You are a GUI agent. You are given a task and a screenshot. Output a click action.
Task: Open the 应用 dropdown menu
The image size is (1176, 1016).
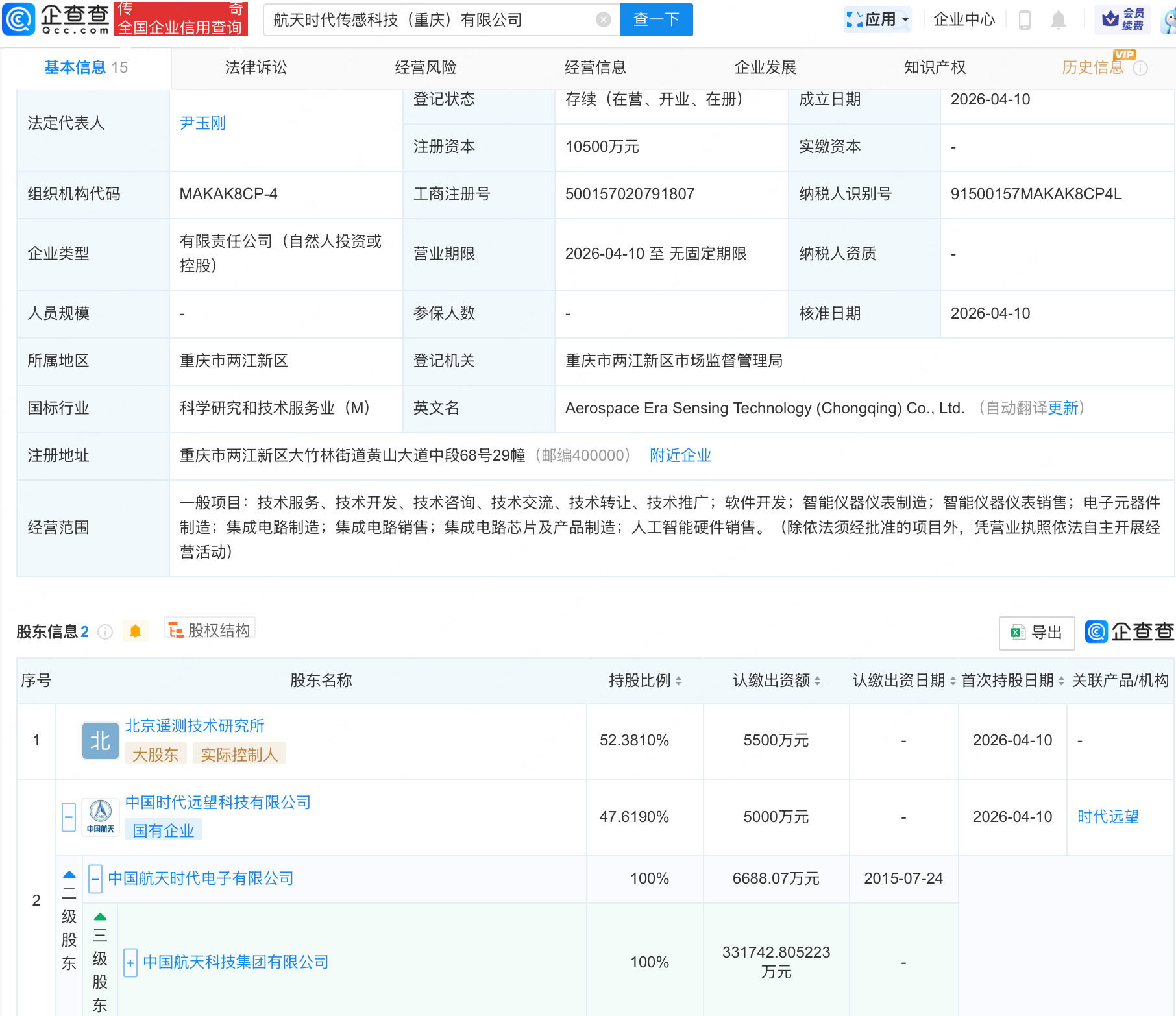tap(877, 19)
